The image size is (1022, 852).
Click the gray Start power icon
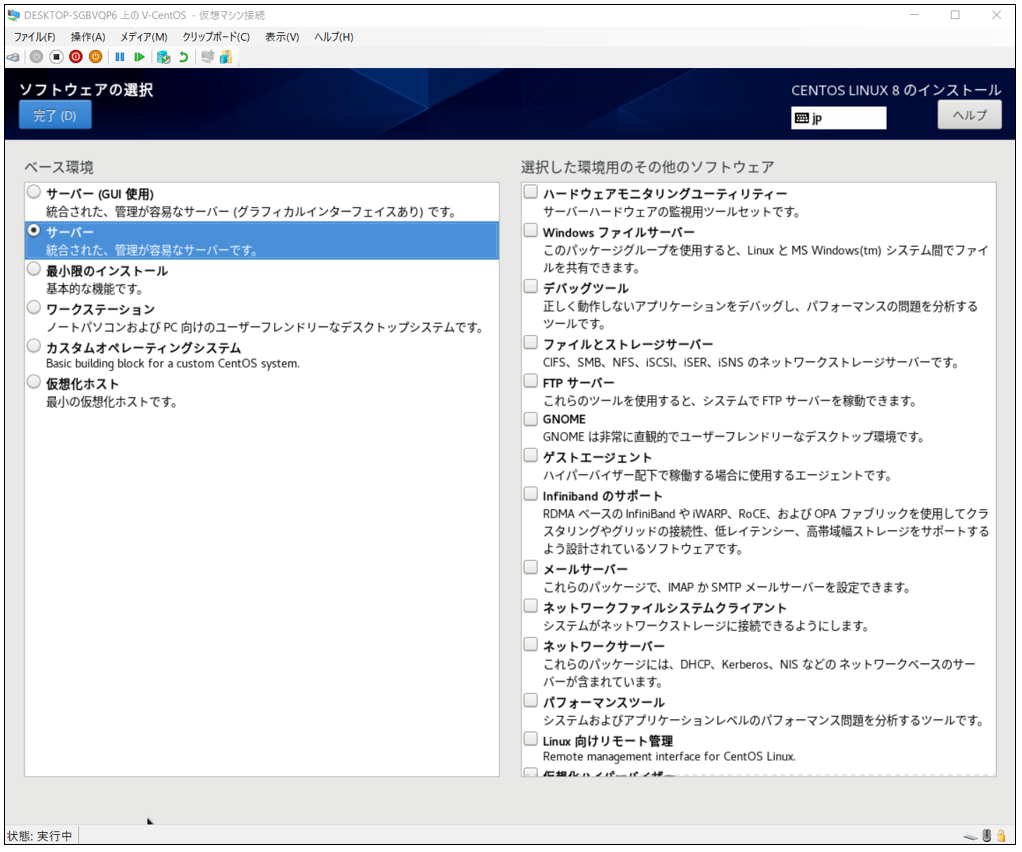click(36, 57)
